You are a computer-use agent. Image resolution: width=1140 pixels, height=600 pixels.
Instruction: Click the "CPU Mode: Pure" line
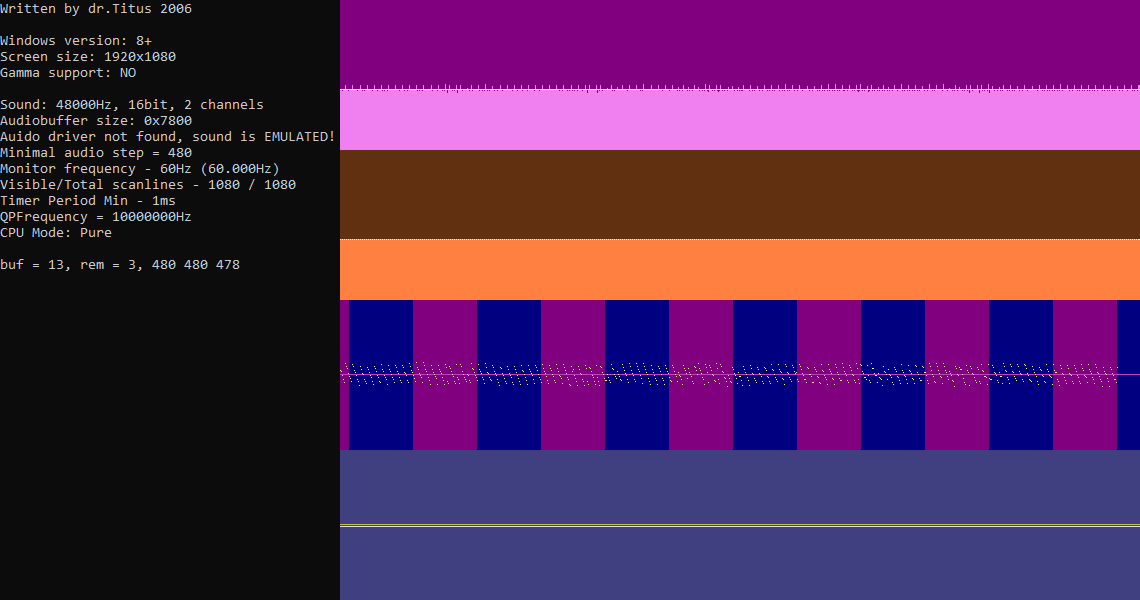[x=56, y=233]
